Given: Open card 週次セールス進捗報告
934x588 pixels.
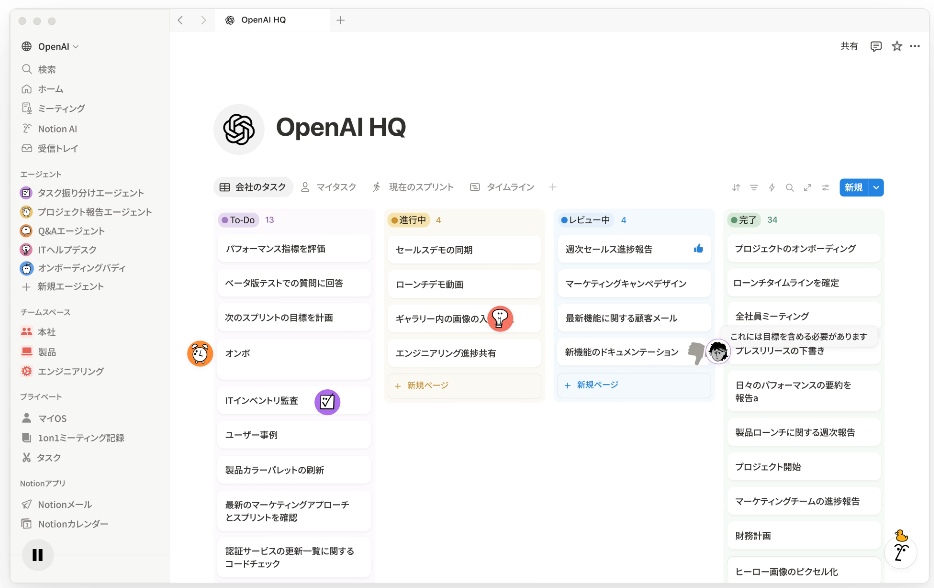Looking at the screenshot, I should (634, 249).
